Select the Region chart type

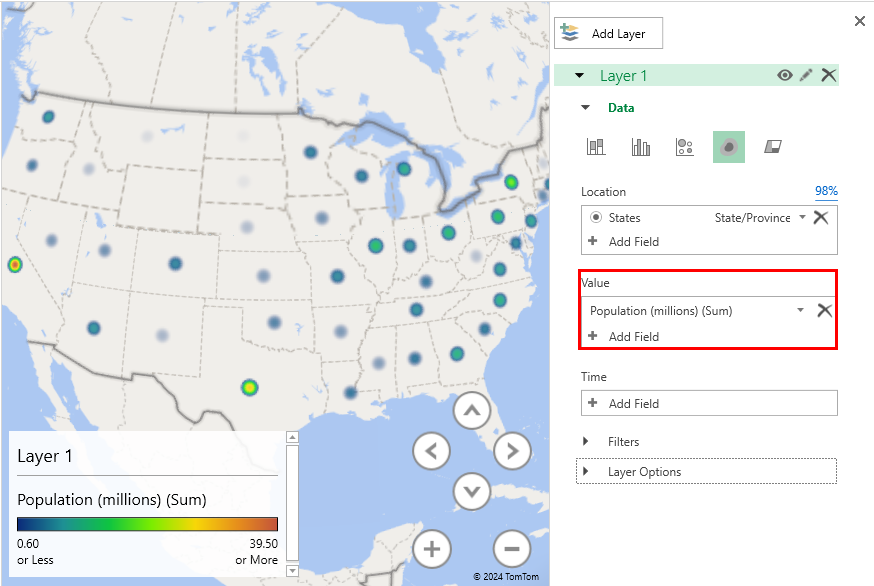pyautogui.click(x=773, y=147)
